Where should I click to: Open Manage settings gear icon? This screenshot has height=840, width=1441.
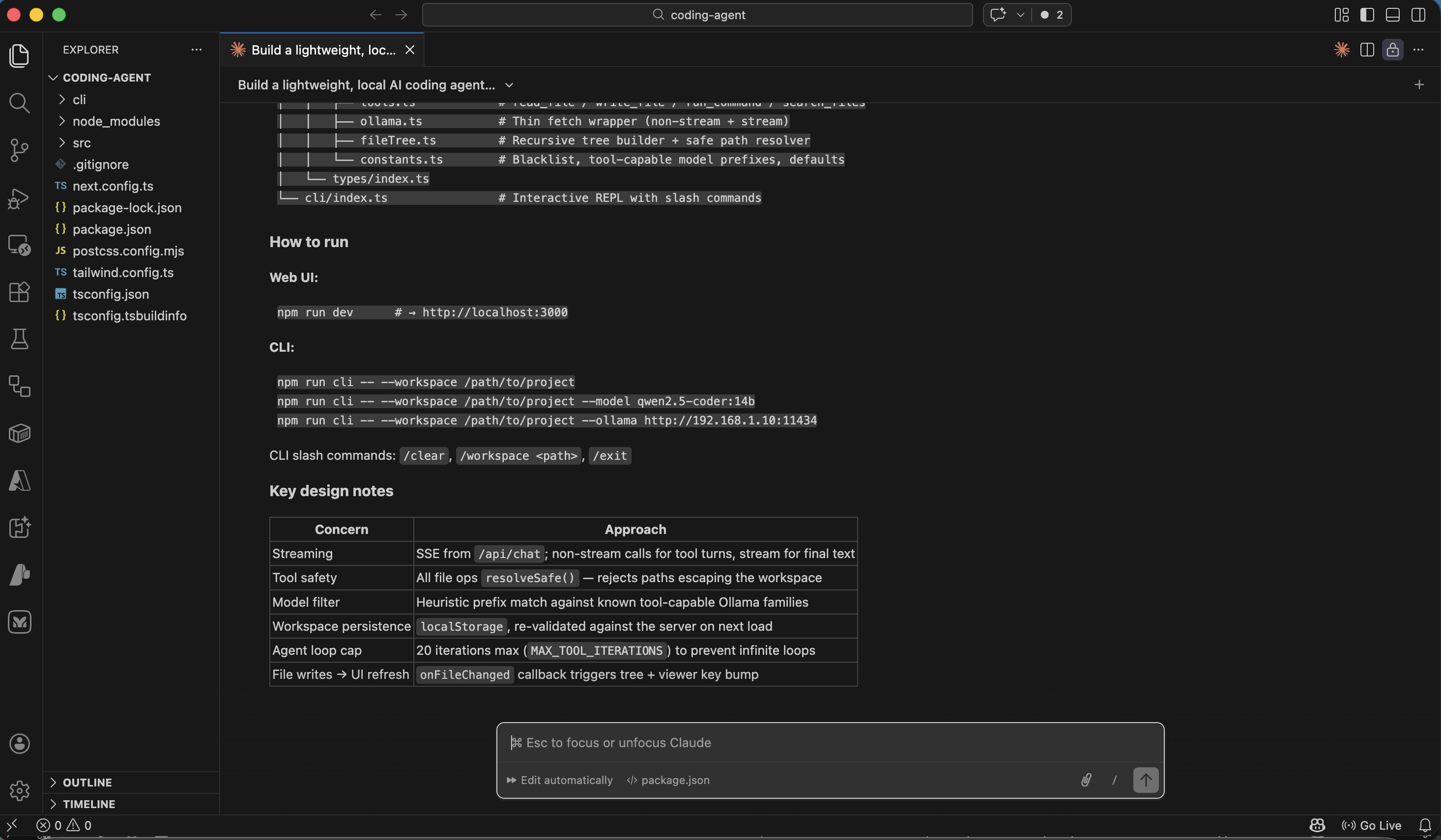tap(20, 791)
